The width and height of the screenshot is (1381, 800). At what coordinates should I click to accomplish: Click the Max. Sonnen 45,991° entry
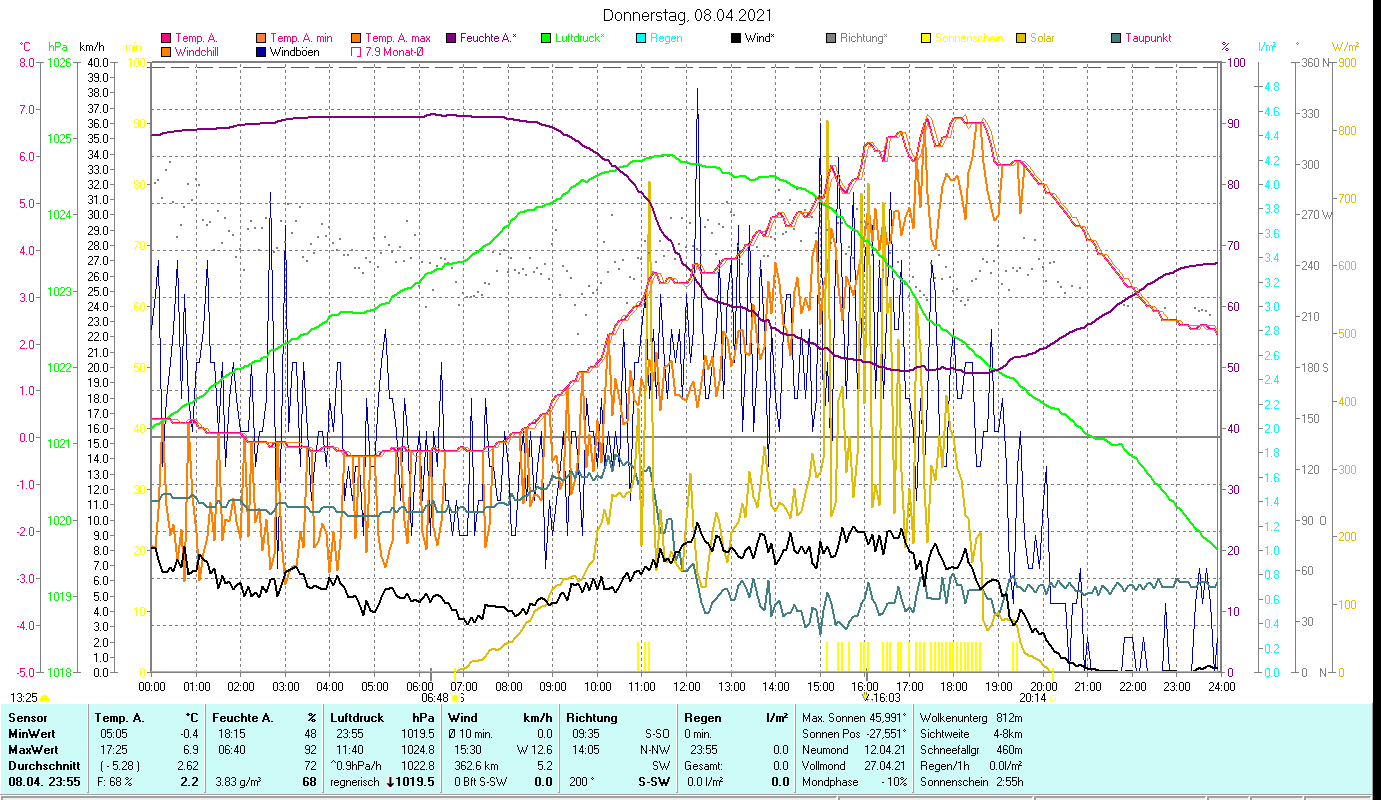854,718
